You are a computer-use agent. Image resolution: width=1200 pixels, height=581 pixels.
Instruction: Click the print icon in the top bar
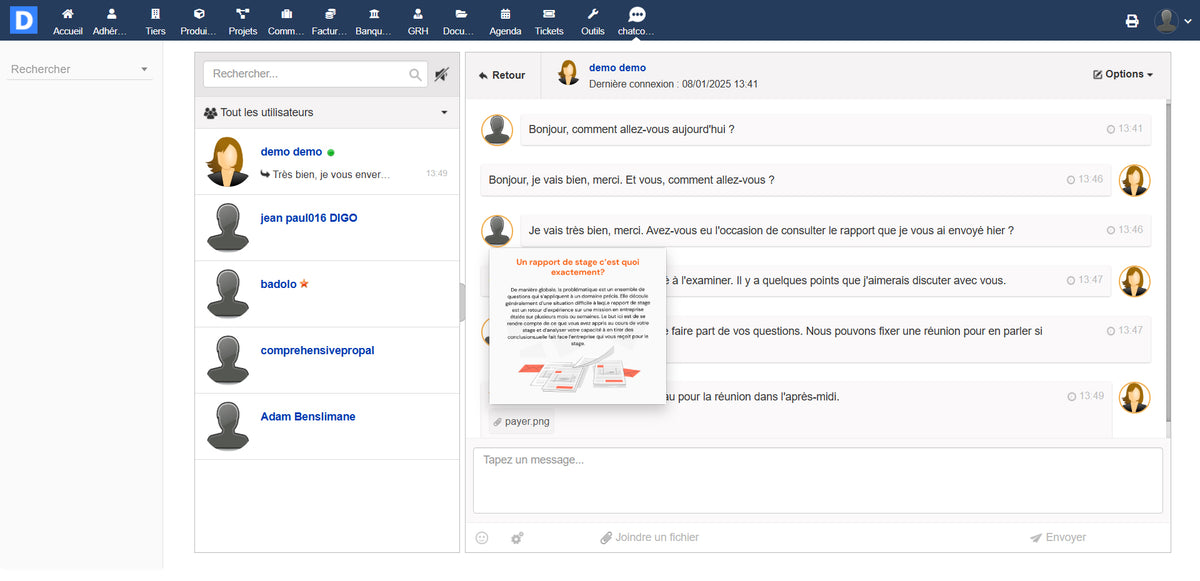(1131, 19)
